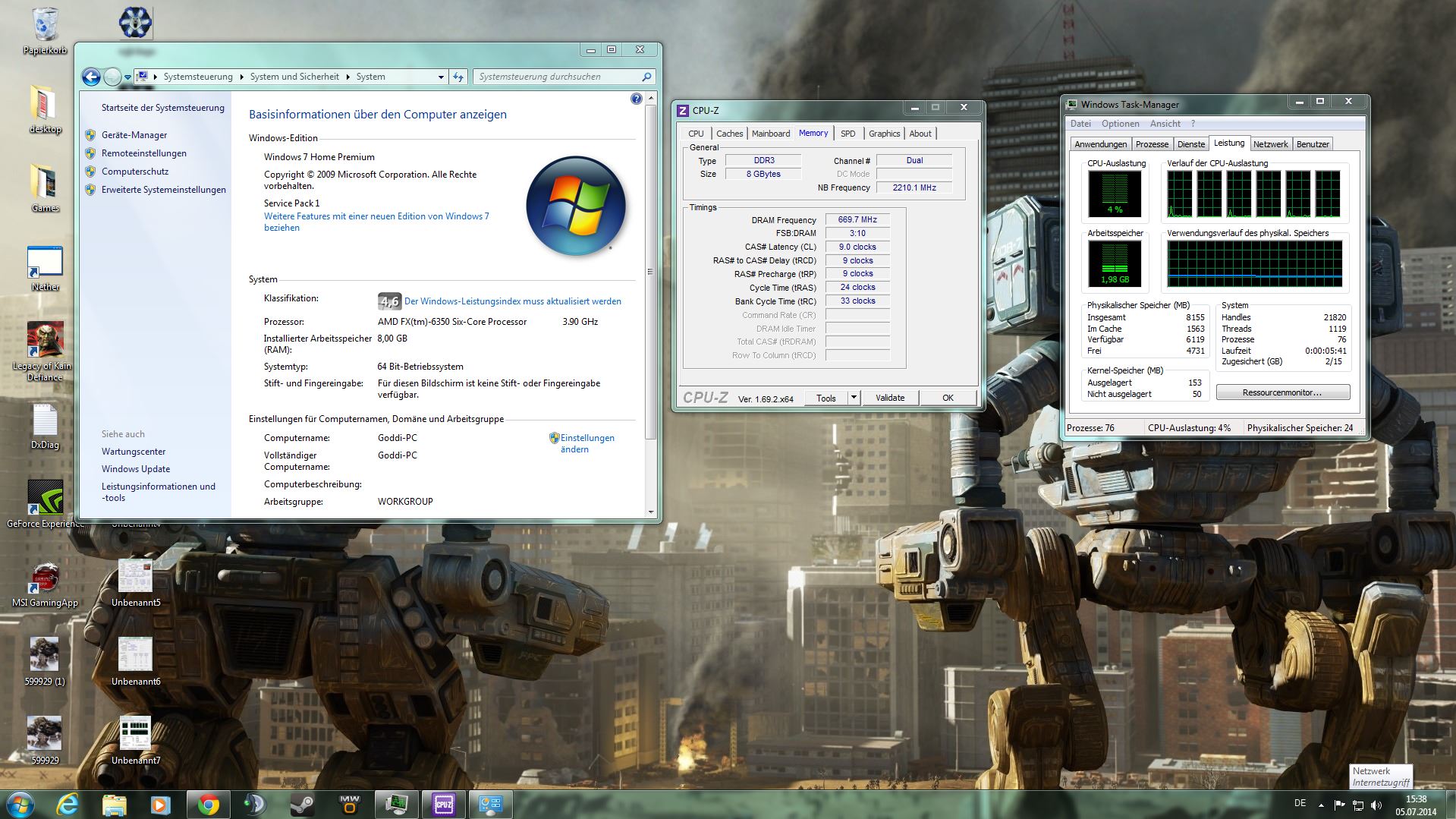Open the recent pages dropdown beside forward button
Viewport: 1456px width, 819px height.
127,77
